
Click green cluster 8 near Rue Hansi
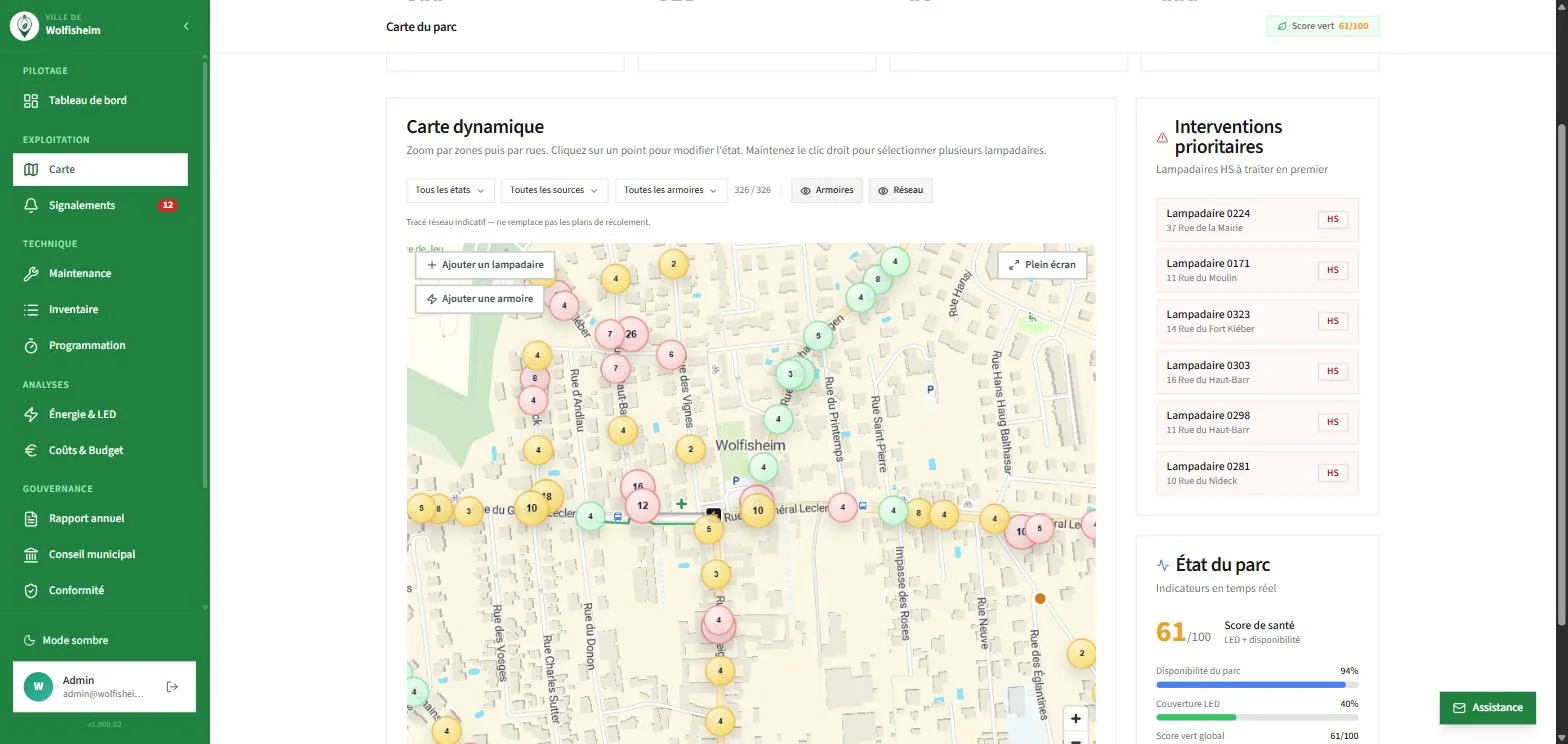(x=877, y=279)
